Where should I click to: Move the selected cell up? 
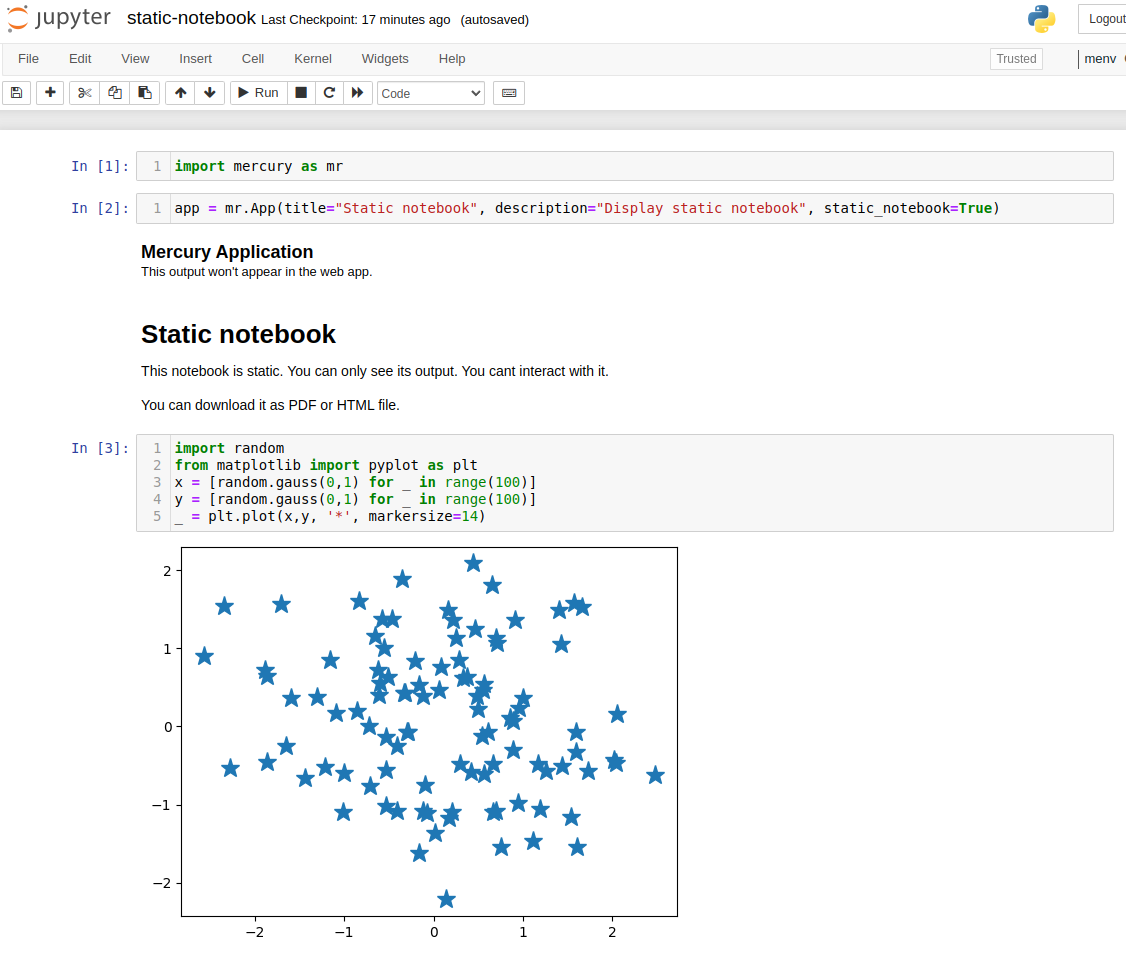(179, 93)
